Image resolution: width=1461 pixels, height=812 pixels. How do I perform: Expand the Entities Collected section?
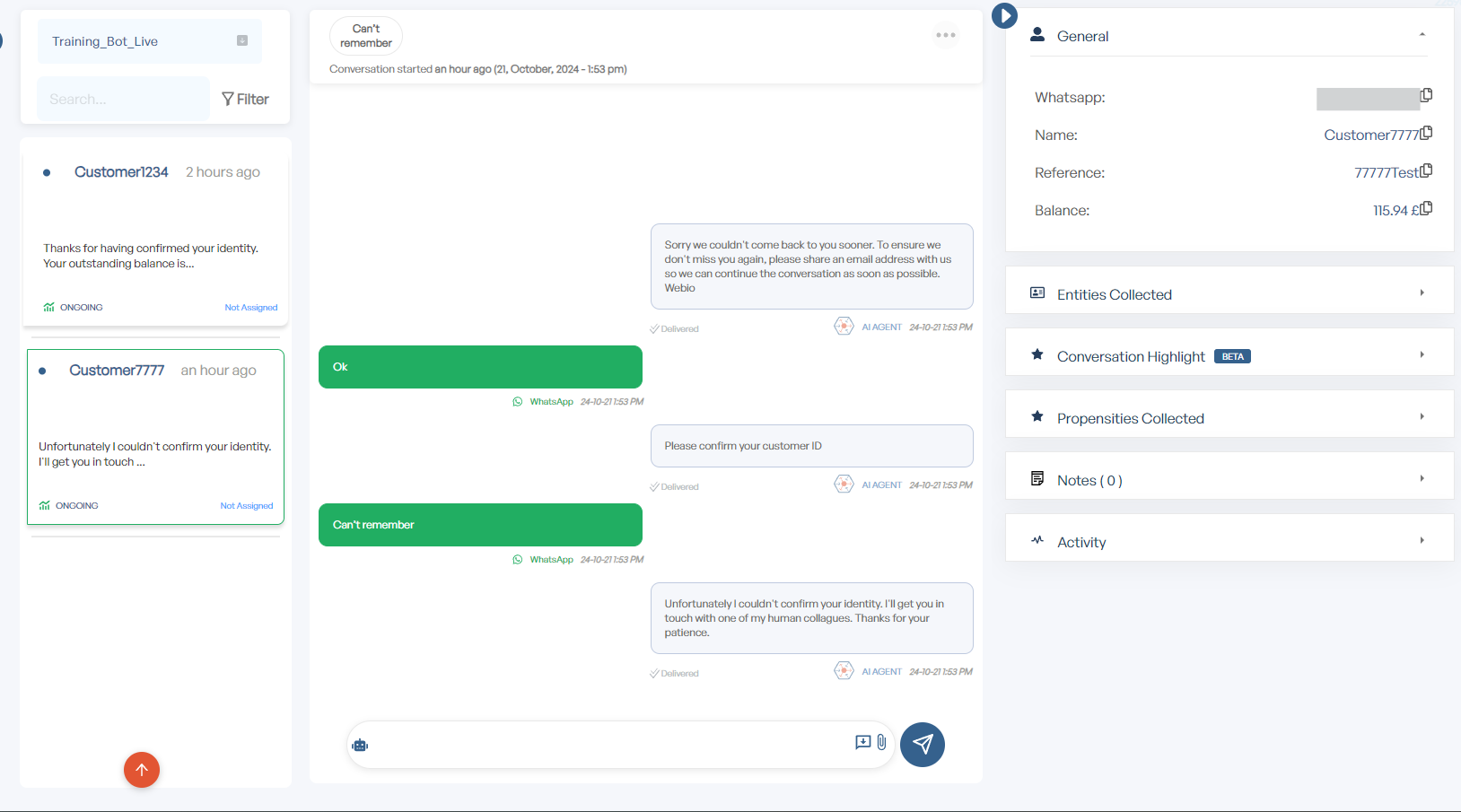[1229, 293]
